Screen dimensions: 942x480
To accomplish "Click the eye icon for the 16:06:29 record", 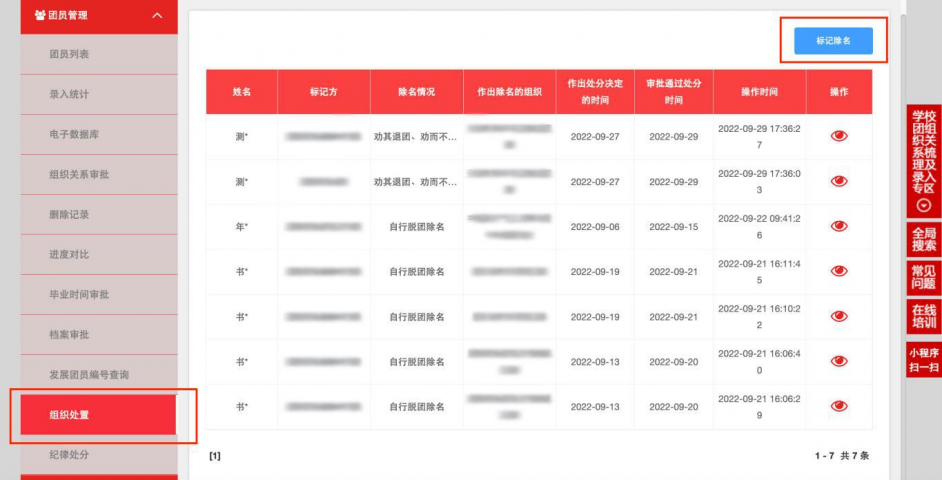I will tap(838, 406).
